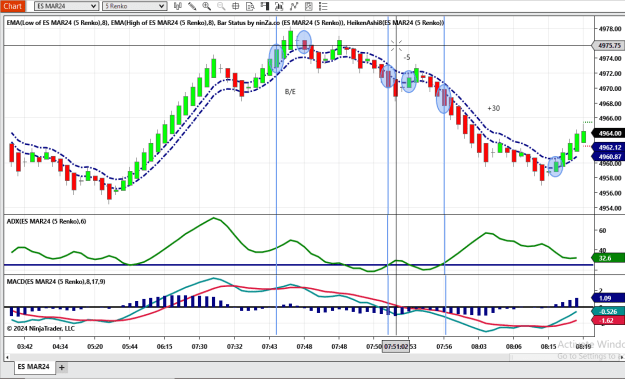The height and width of the screenshot is (379, 625).
Task: Click the teal -0.526 MACD marker
Action: (x=609, y=311)
